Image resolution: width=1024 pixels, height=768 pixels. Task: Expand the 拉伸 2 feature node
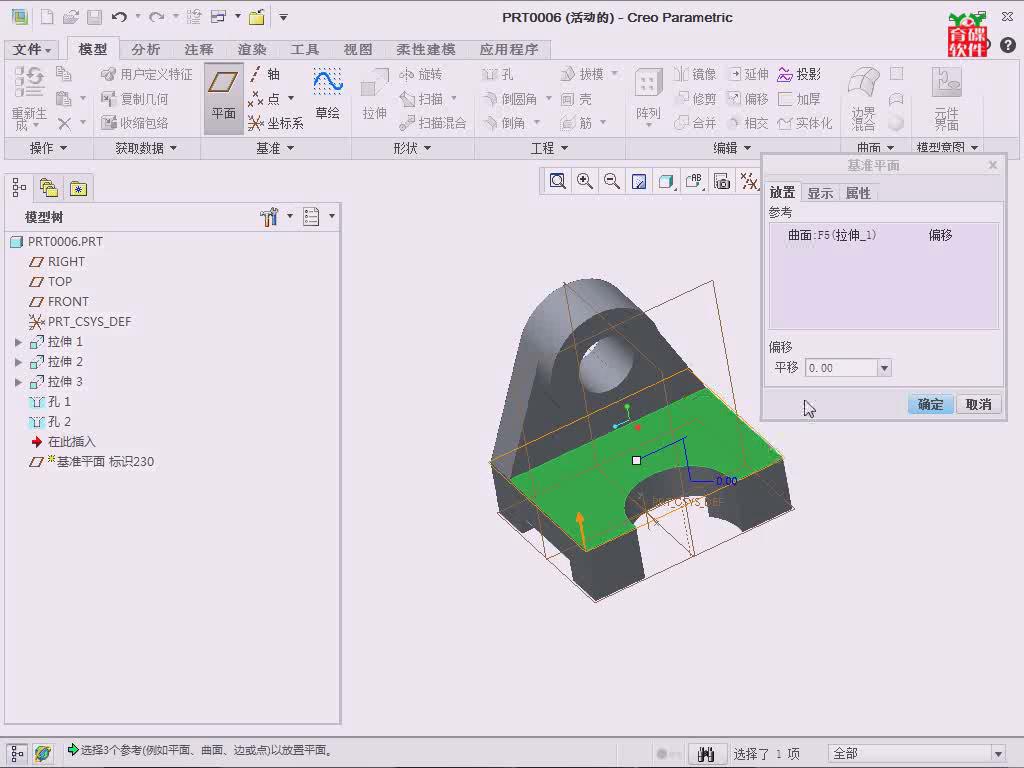coord(18,362)
